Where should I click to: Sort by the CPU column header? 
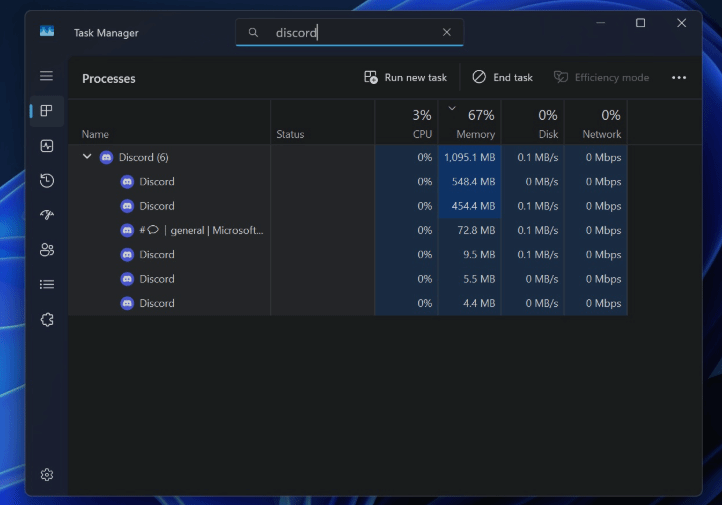pyautogui.click(x=406, y=122)
